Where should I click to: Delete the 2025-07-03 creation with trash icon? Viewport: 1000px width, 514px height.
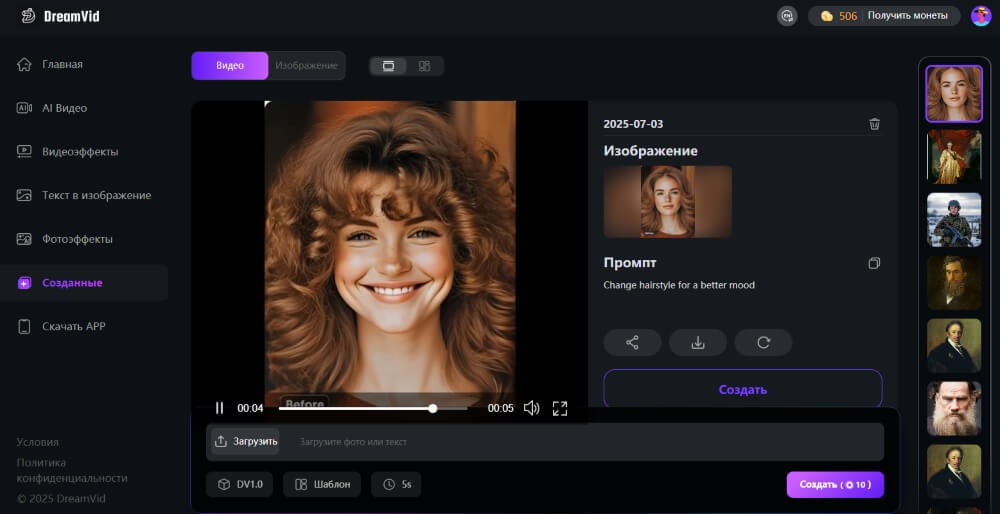[x=874, y=124]
